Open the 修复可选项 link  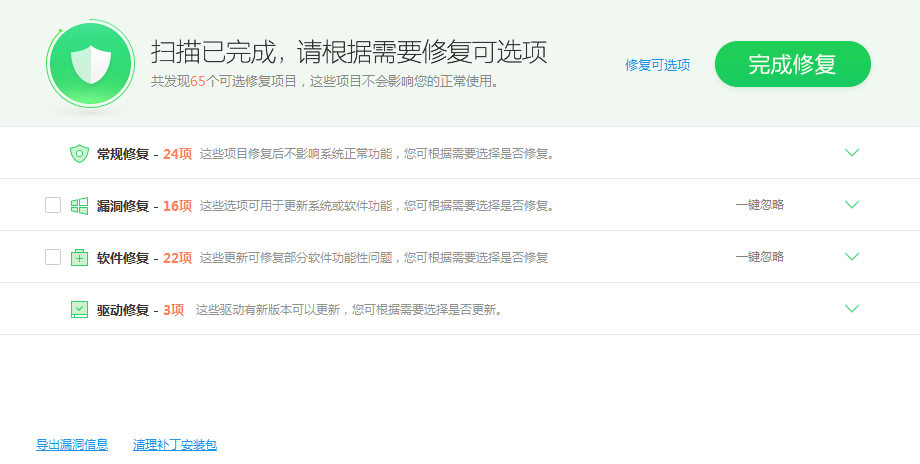point(657,65)
